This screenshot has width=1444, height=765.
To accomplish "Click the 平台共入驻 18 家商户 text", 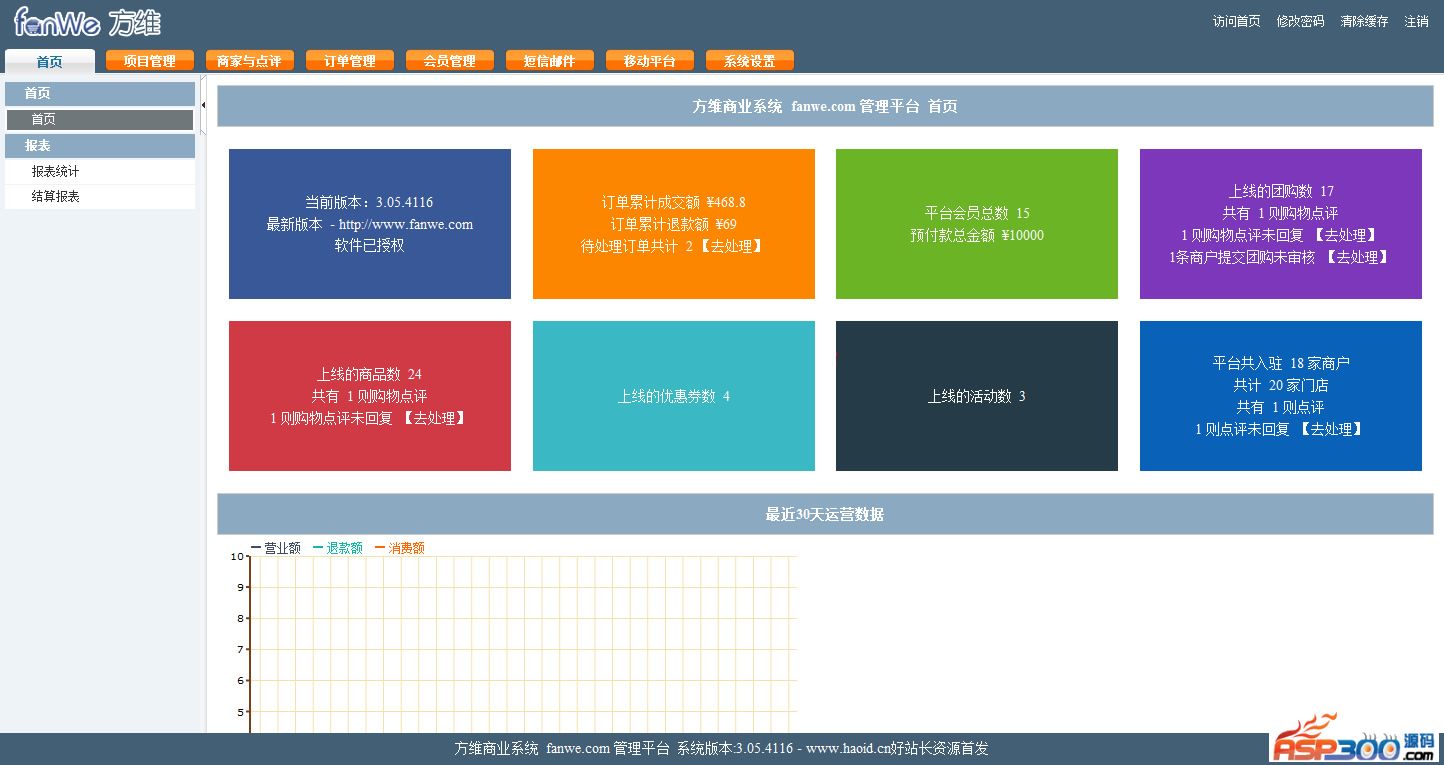I will (1281, 363).
